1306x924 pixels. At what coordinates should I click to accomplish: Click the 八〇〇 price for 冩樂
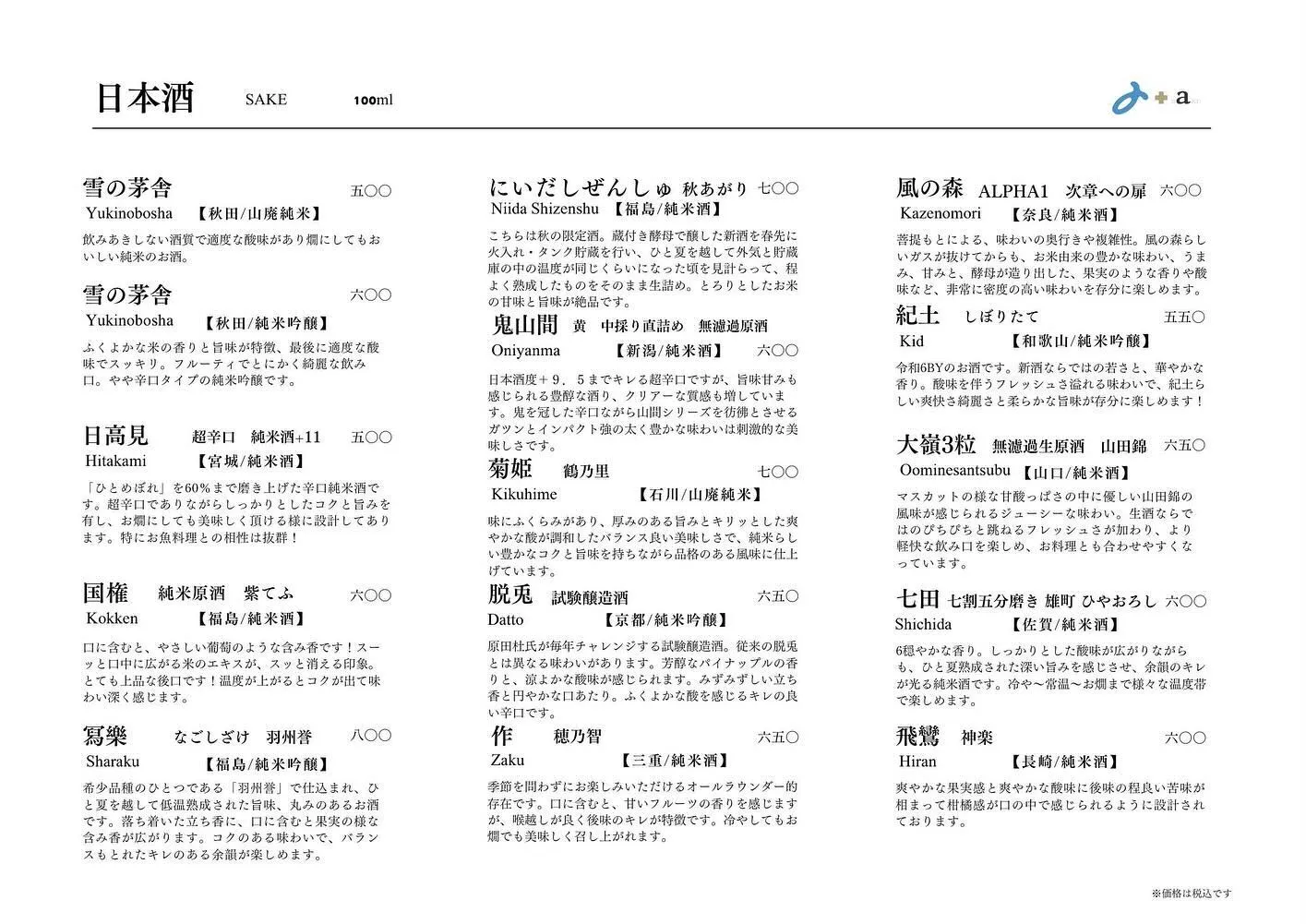coord(371,736)
